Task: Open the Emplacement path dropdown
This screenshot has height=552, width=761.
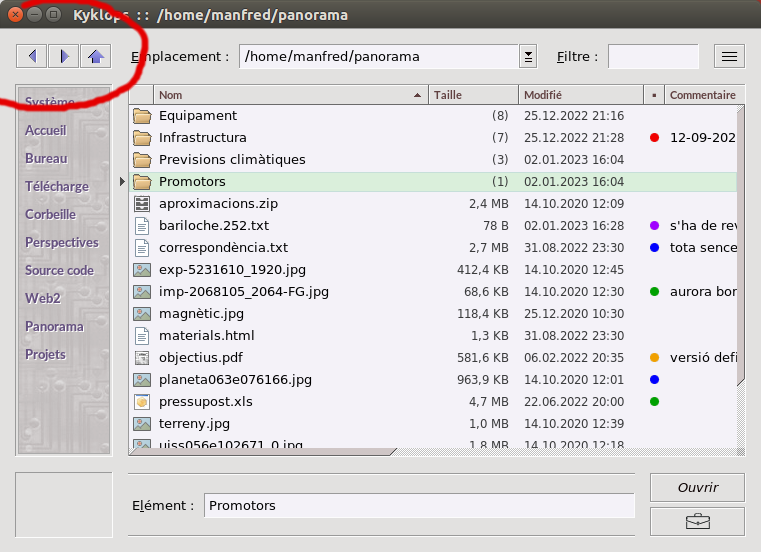Action: 528,57
